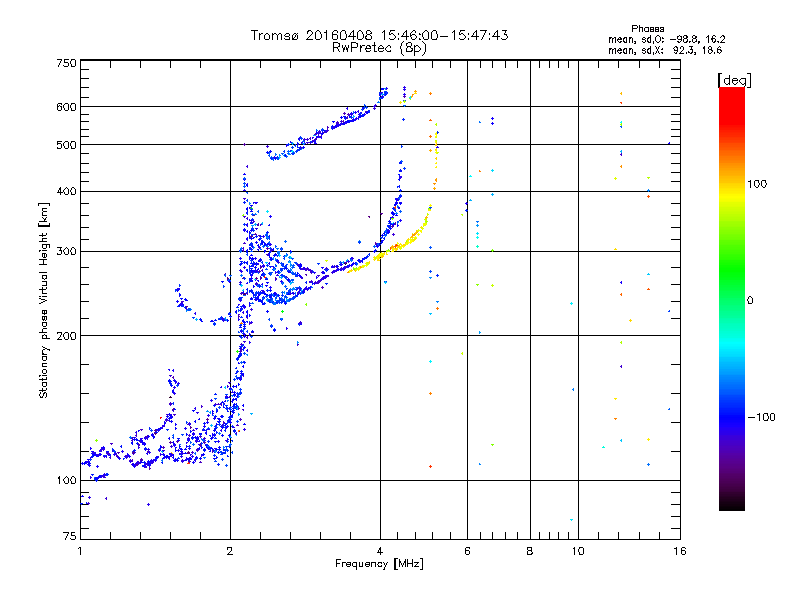800x600 pixels.
Task: Click the '16' x-axis tick label
Action: tap(680, 551)
